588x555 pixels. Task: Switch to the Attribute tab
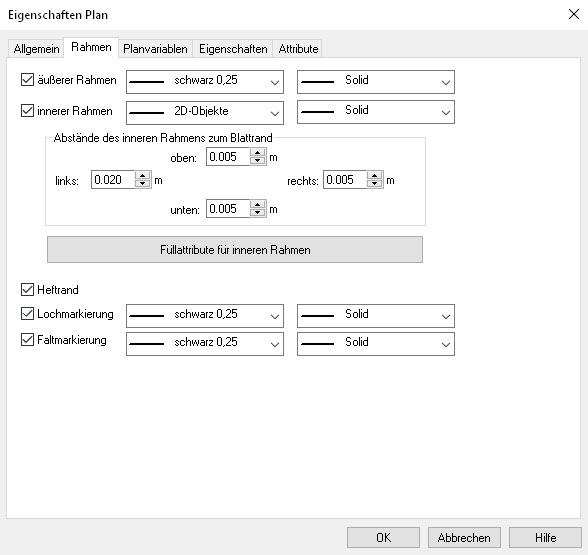pos(298,49)
